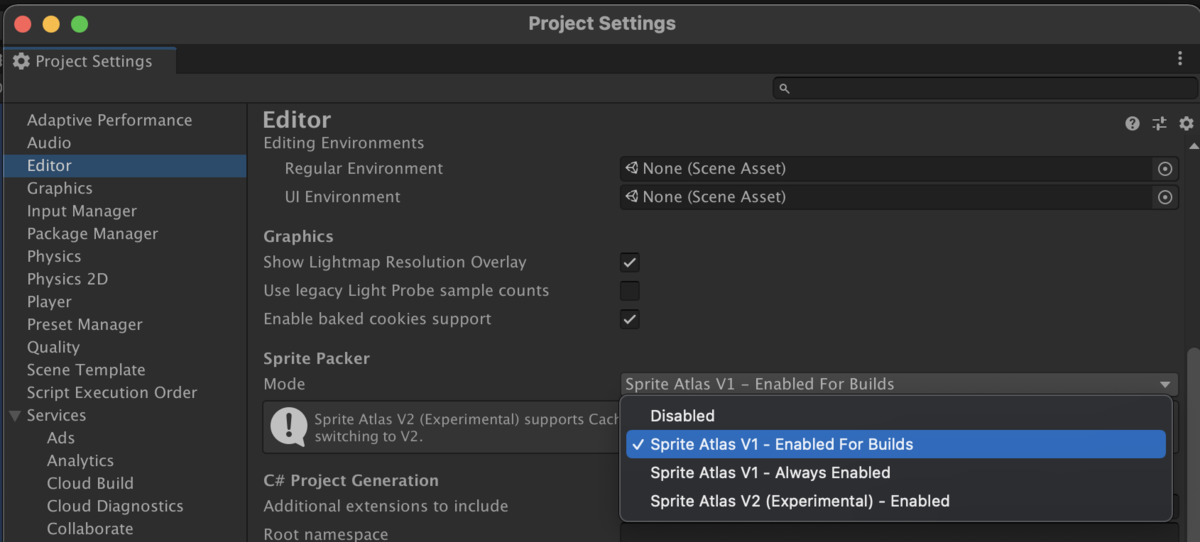Viewport: 1200px width, 542px height.
Task: Open the Graphics settings category
Action: tap(60, 188)
